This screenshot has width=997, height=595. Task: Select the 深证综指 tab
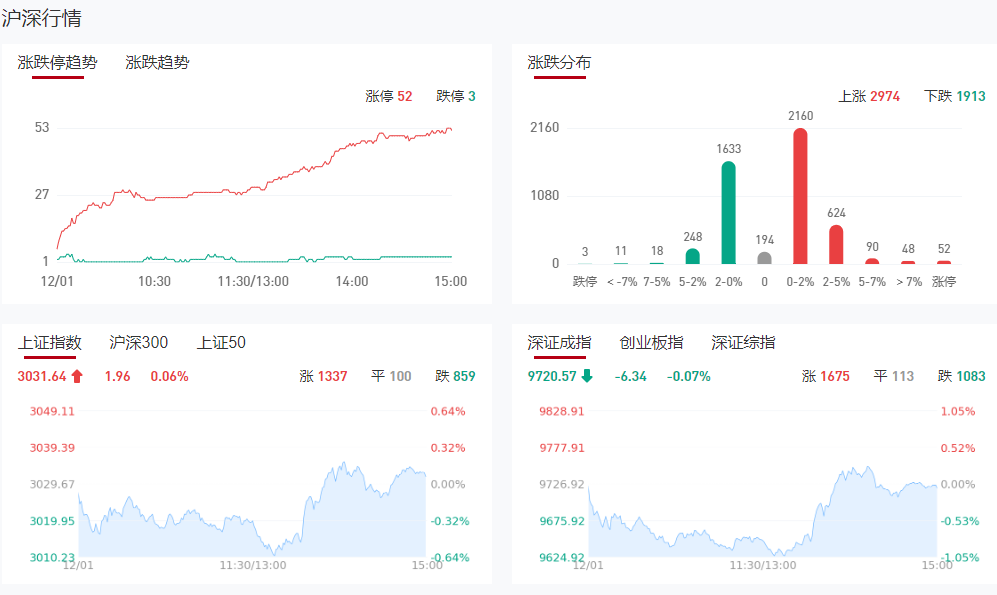coord(743,343)
